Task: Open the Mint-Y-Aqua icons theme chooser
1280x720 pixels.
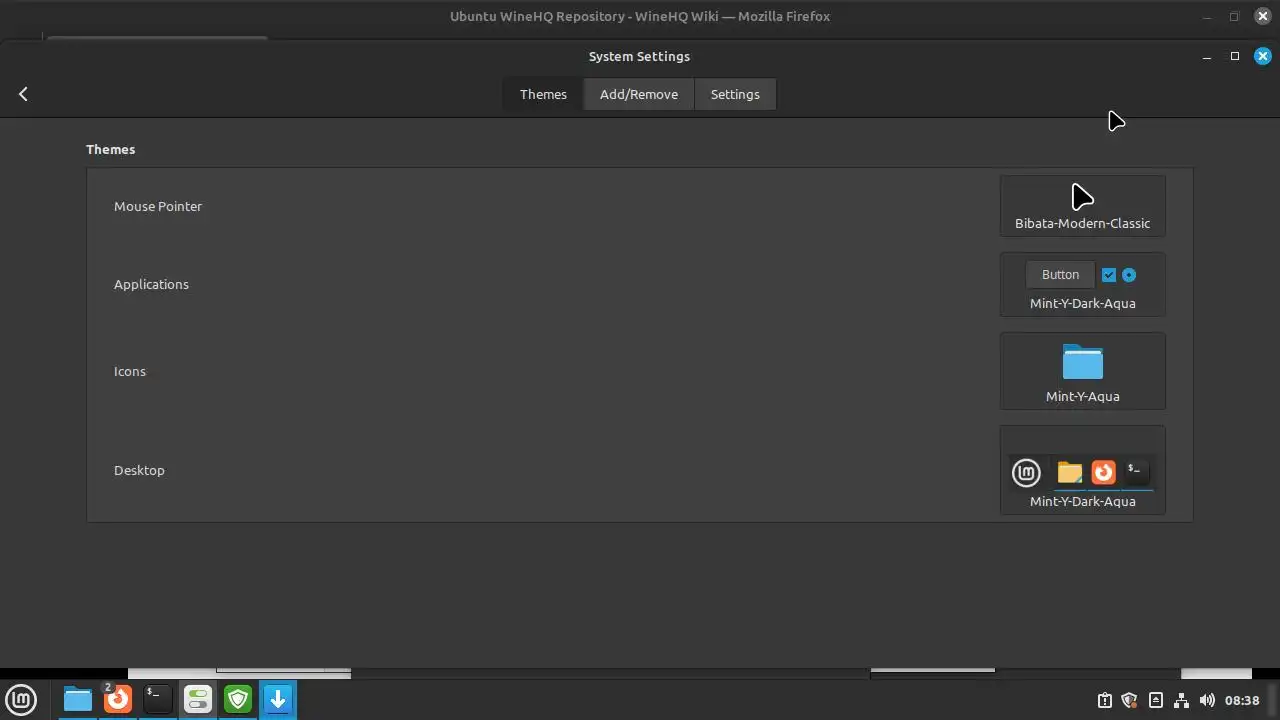Action: click(1082, 371)
